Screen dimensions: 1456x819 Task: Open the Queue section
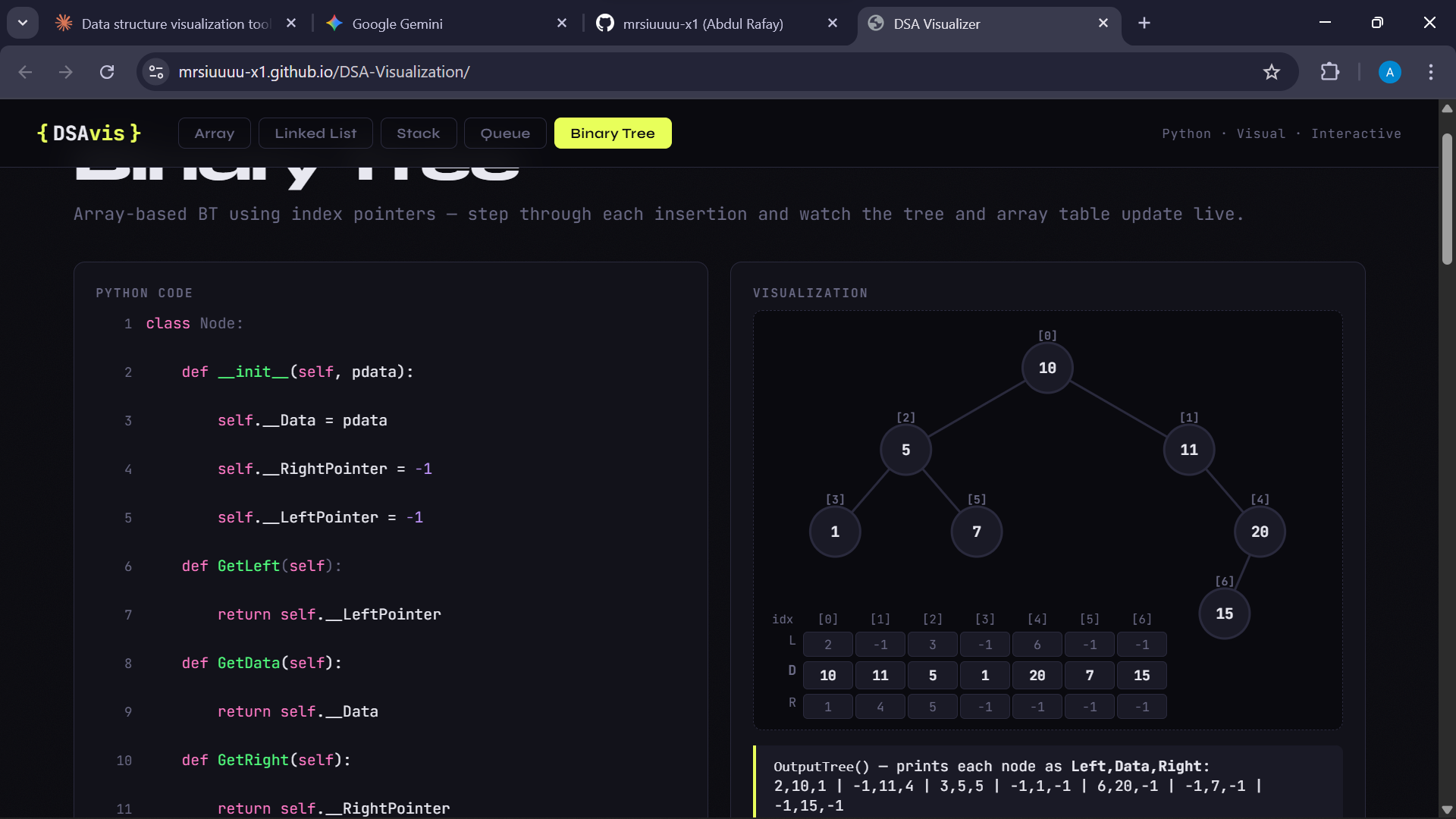pos(505,133)
